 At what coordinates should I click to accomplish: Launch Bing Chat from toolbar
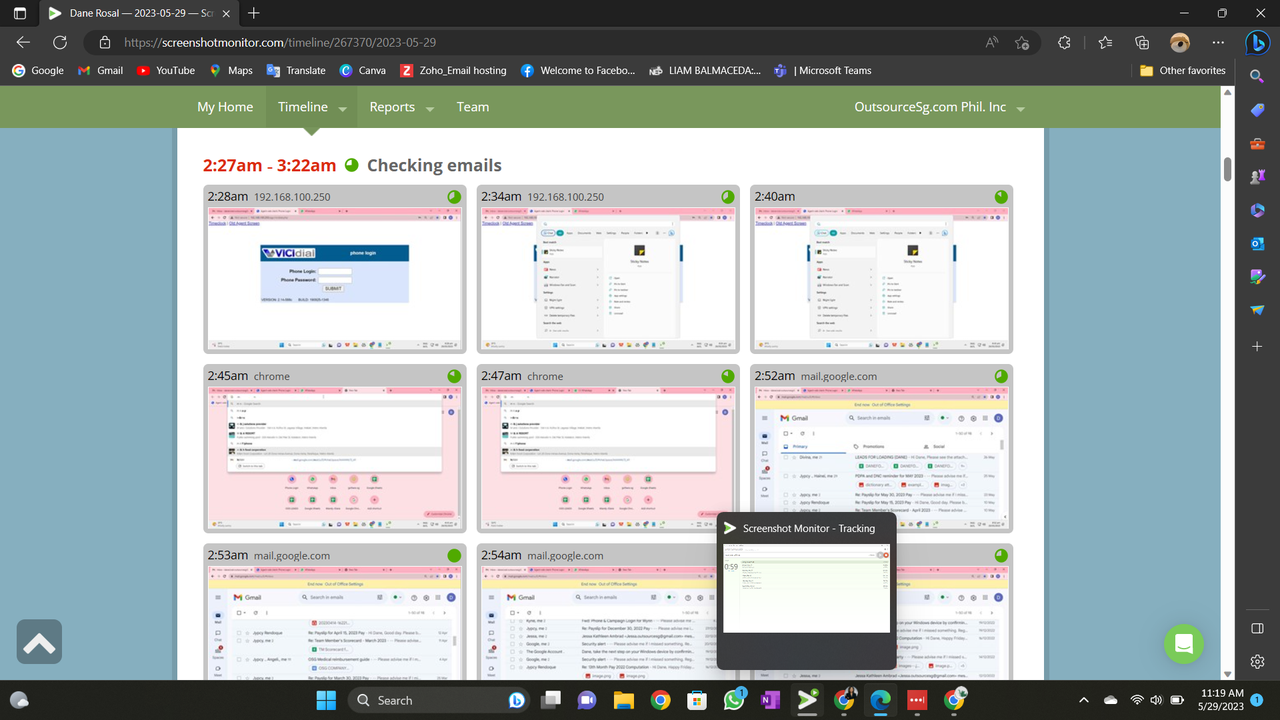point(1257,43)
